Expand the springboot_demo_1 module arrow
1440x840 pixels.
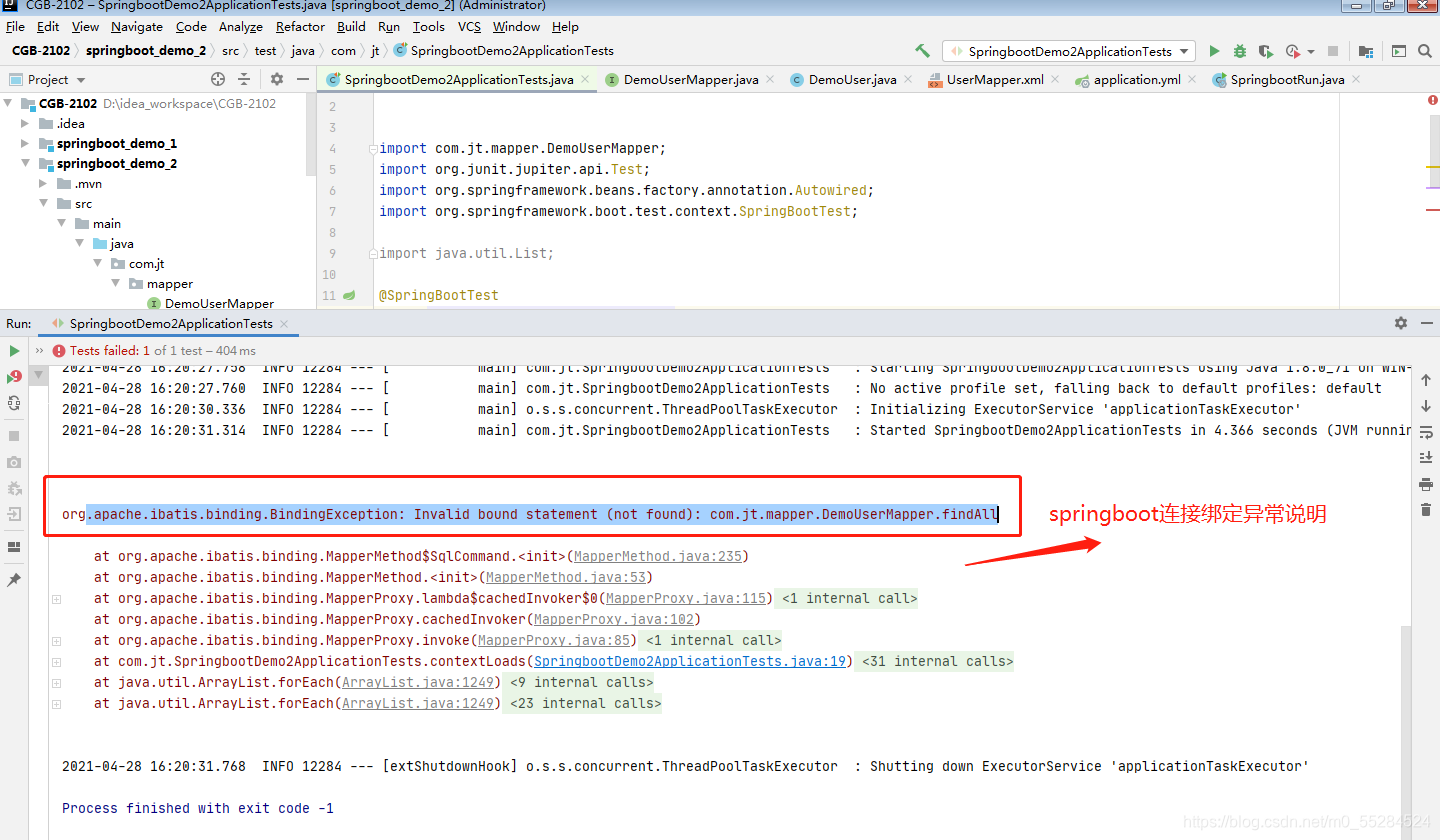tap(26, 144)
